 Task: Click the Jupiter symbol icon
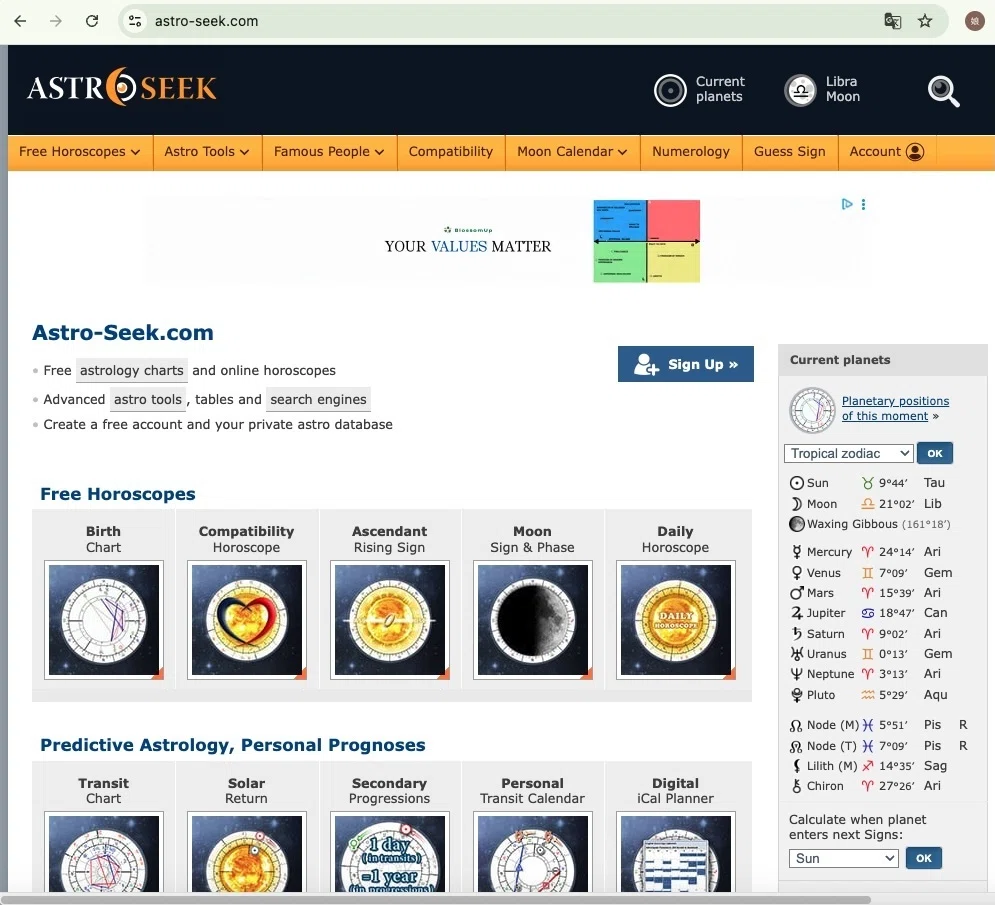(797, 613)
